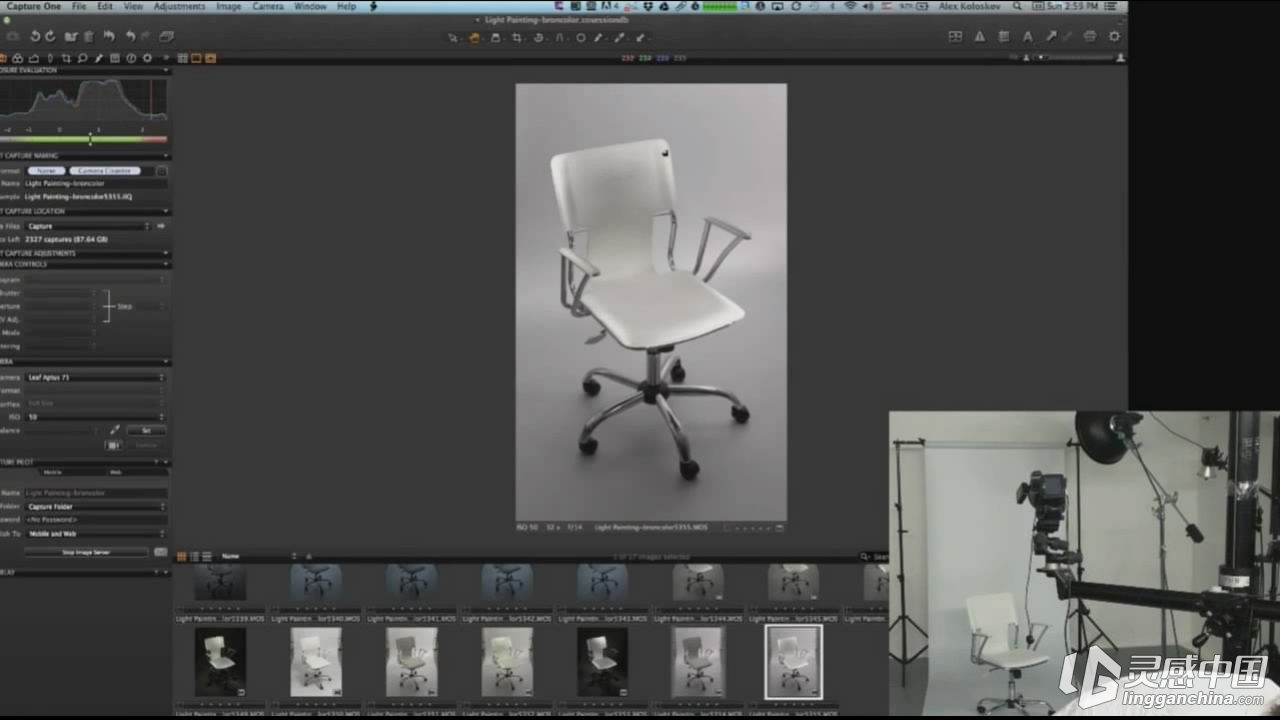The height and width of the screenshot is (720, 1280).
Task: Open browser sort by Name dropdown
Action: coord(258,556)
